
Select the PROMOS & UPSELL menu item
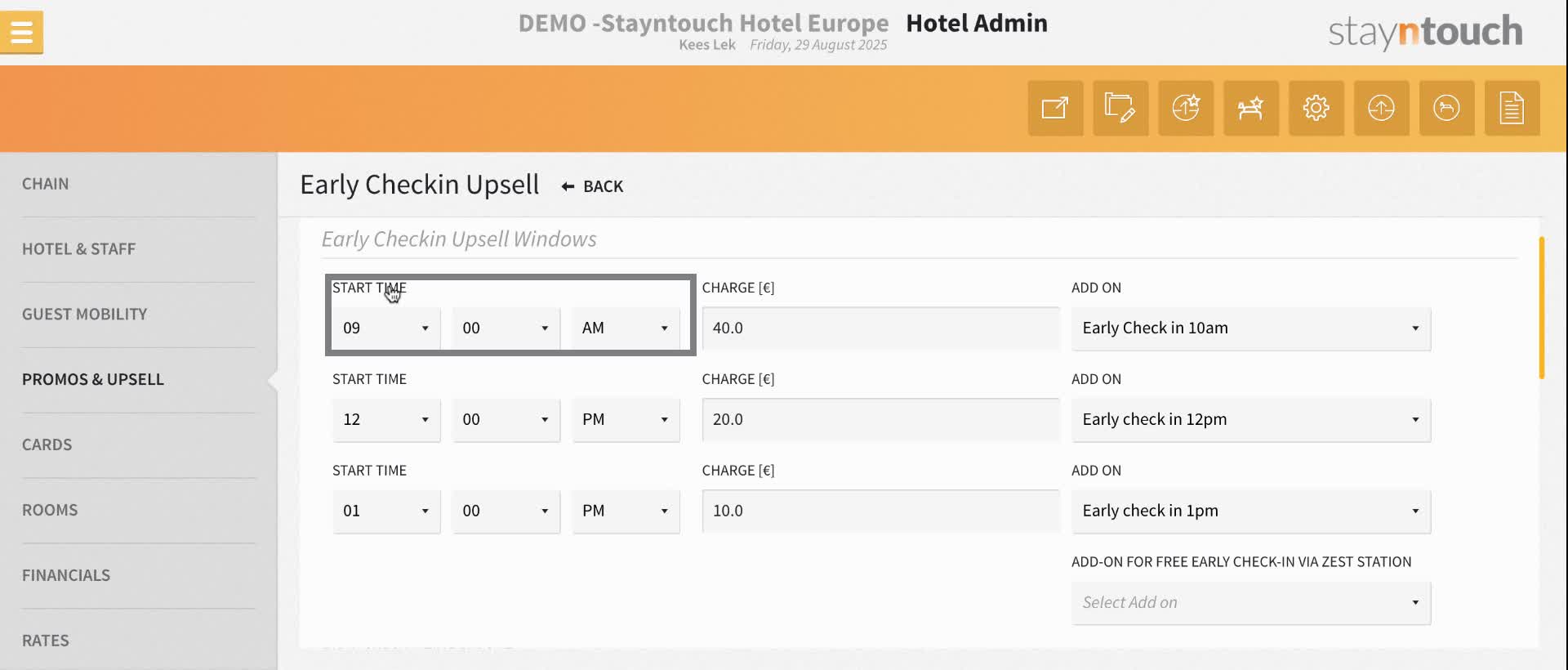point(93,380)
